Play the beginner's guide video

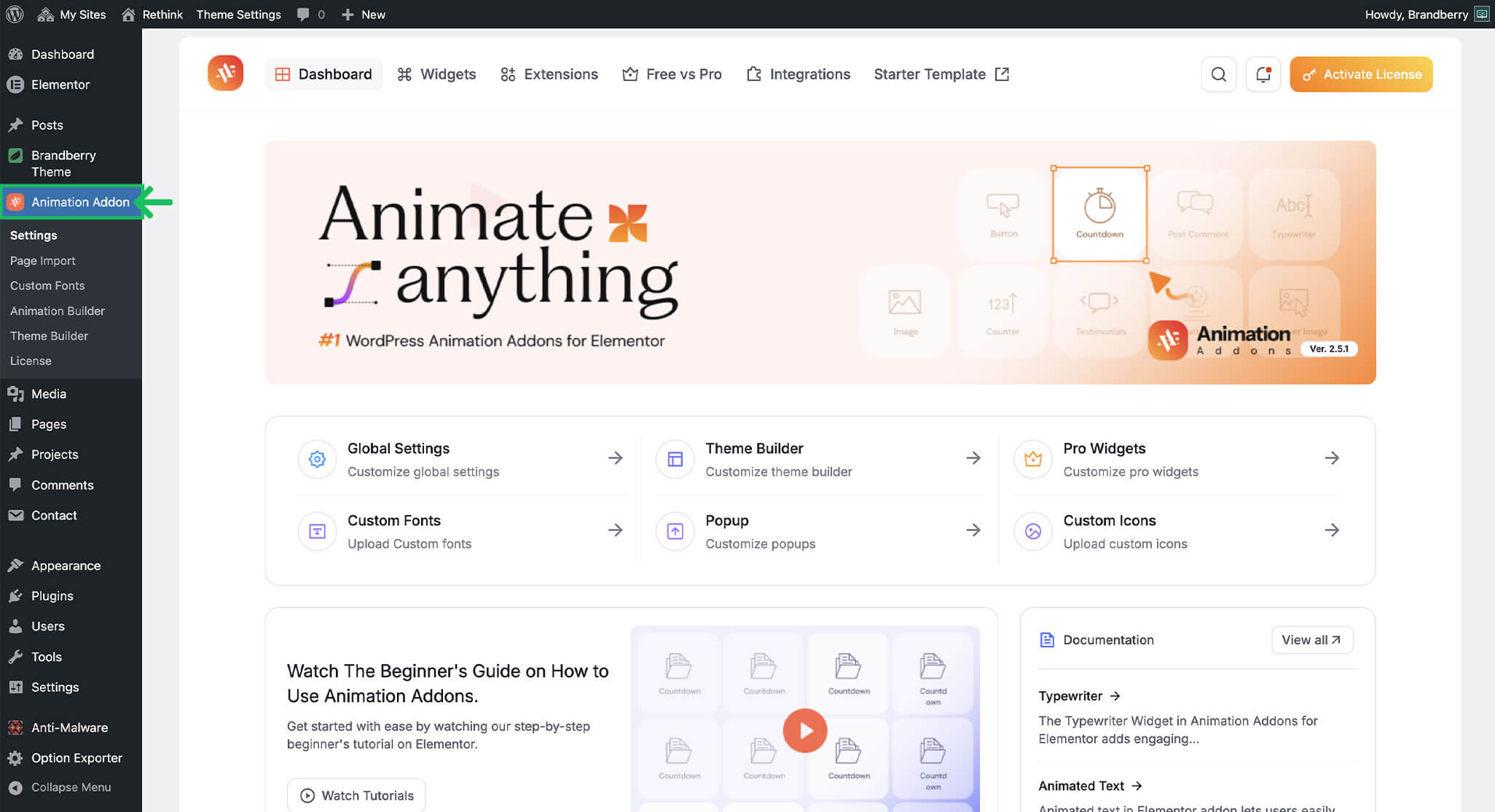[805, 730]
